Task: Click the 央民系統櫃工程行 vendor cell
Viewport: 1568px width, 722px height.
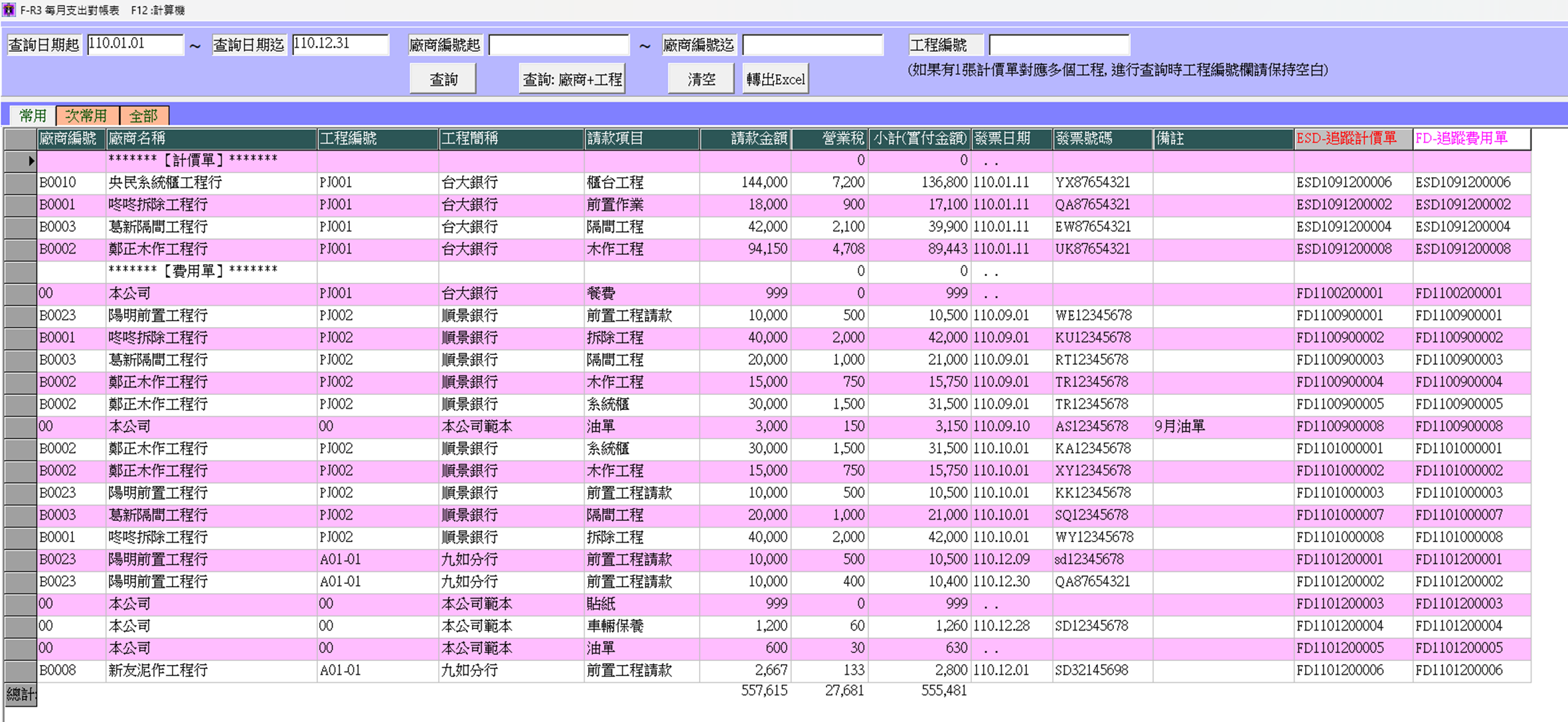Action: tap(211, 182)
